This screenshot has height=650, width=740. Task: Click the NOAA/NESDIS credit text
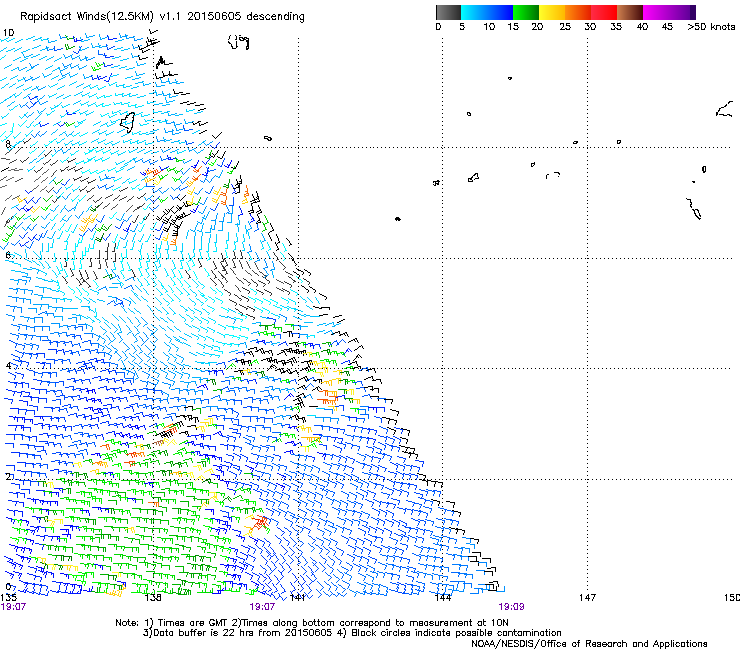589,644
